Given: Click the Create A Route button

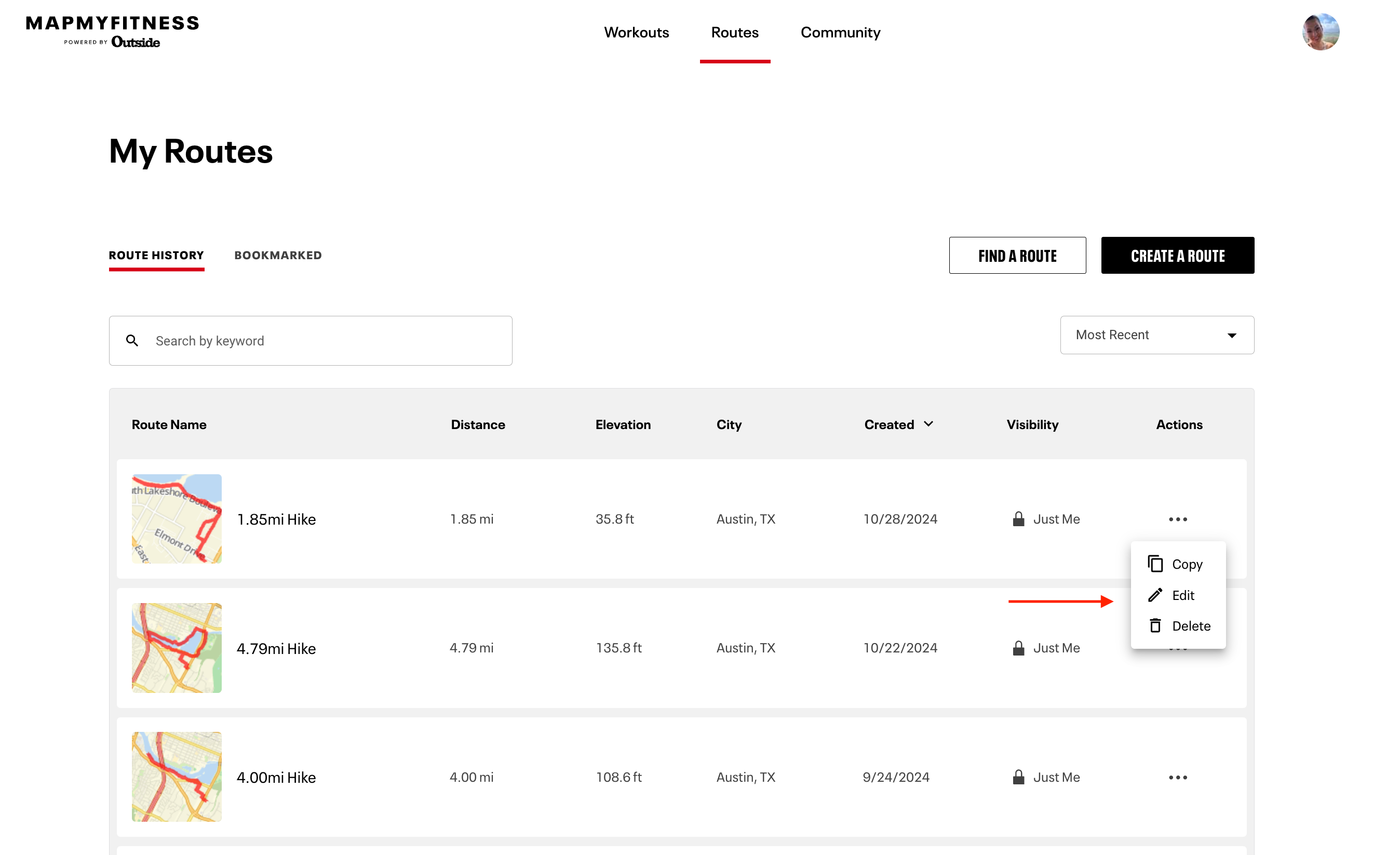Looking at the screenshot, I should [1177, 255].
